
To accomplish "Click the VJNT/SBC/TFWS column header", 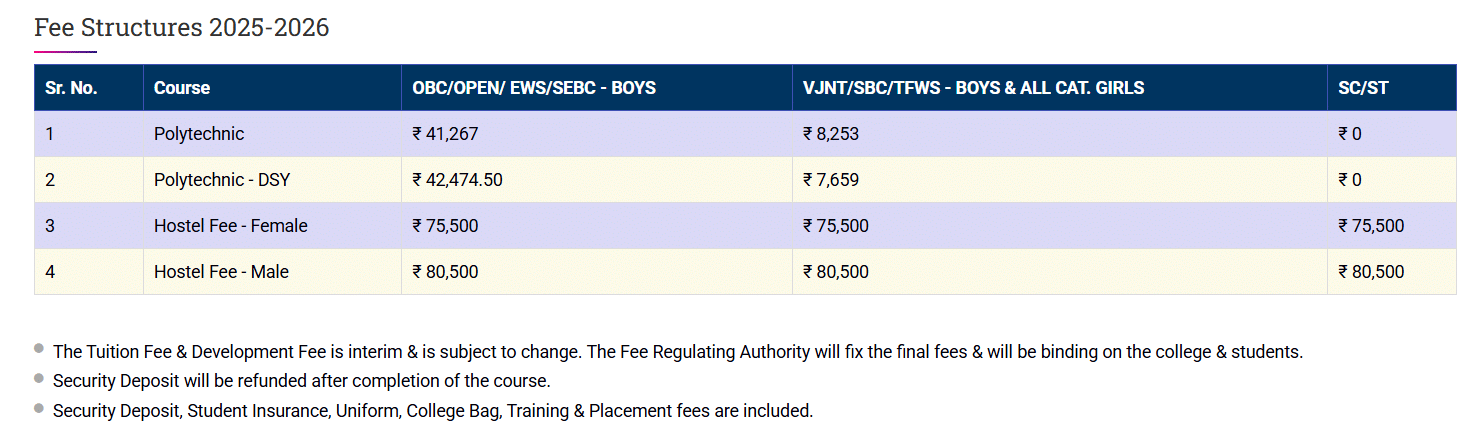I will click(973, 88).
